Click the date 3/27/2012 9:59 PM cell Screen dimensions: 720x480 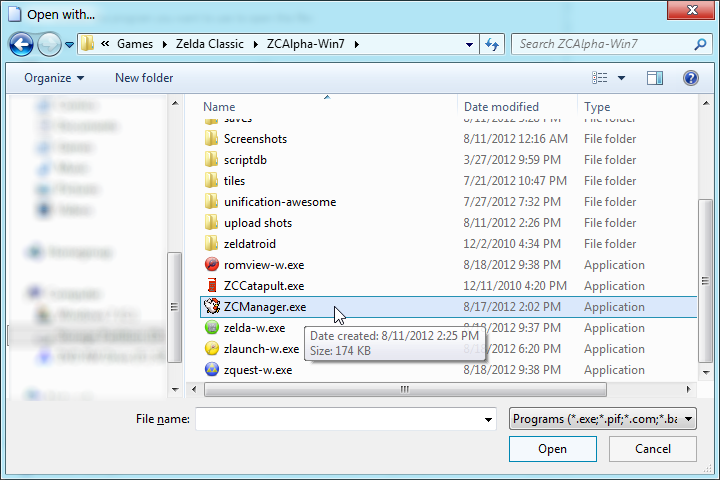[512, 160]
